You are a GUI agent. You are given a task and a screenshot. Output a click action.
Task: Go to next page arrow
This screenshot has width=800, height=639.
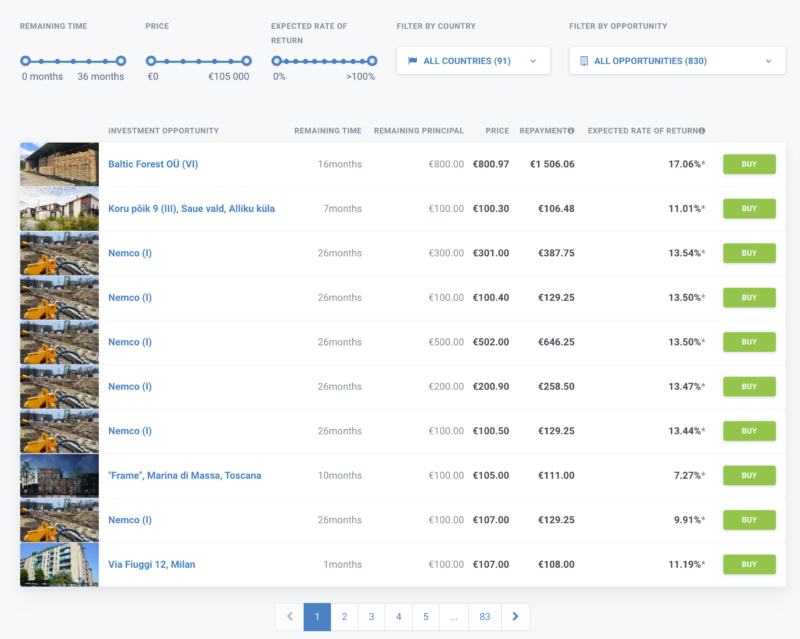(515, 617)
